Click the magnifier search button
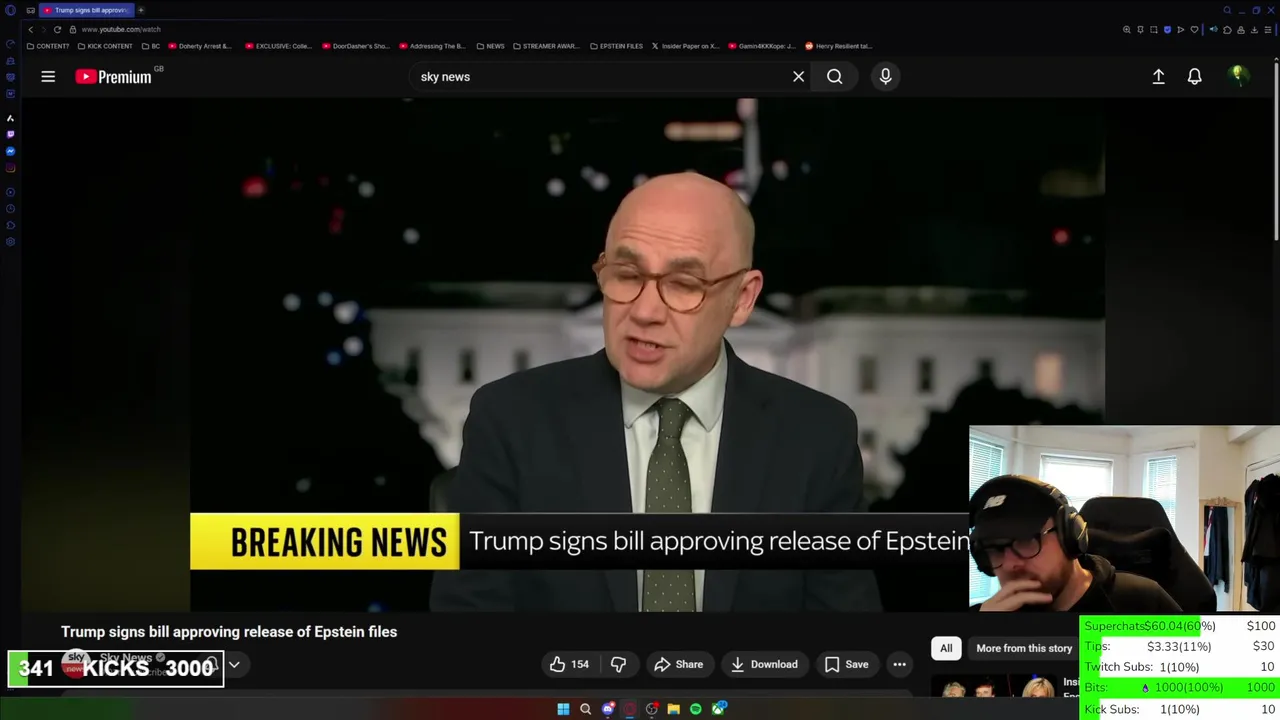This screenshot has height=720, width=1280. coord(834,77)
